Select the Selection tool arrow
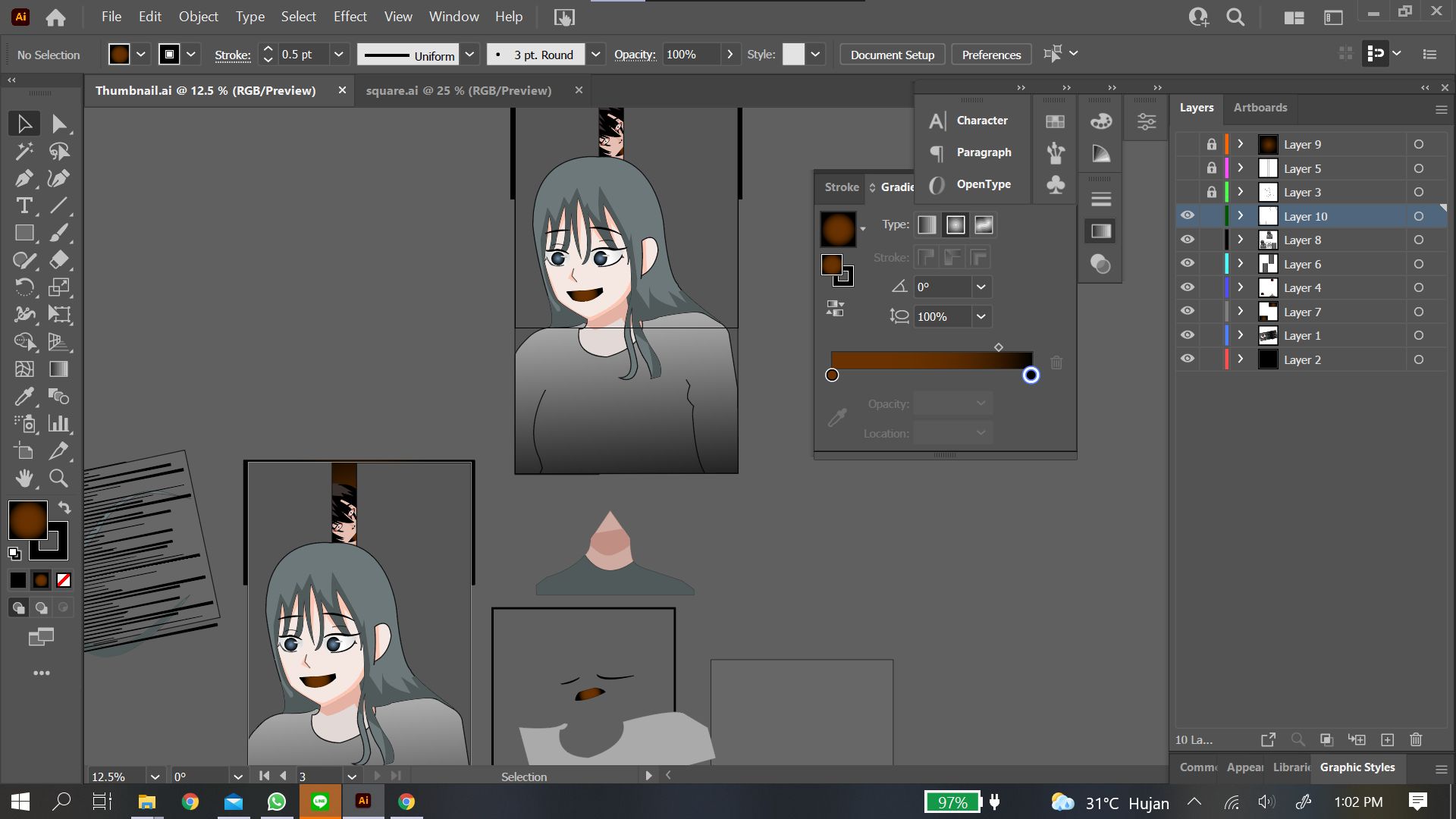1456x819 pixels. point(24,124)
